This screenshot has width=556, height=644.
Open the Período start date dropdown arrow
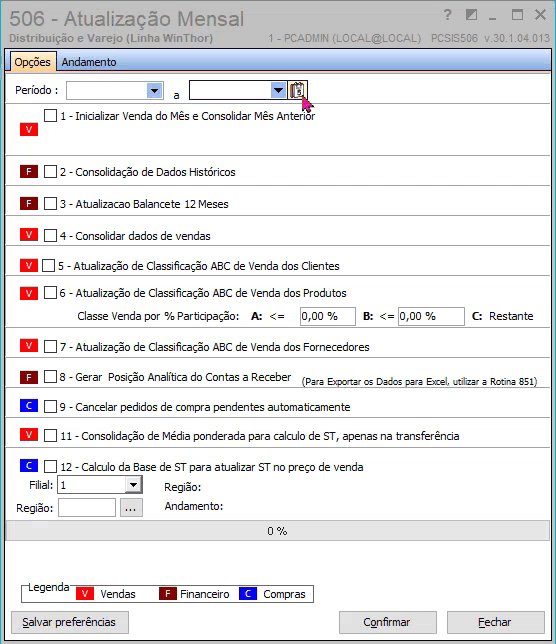coord(155,90)
